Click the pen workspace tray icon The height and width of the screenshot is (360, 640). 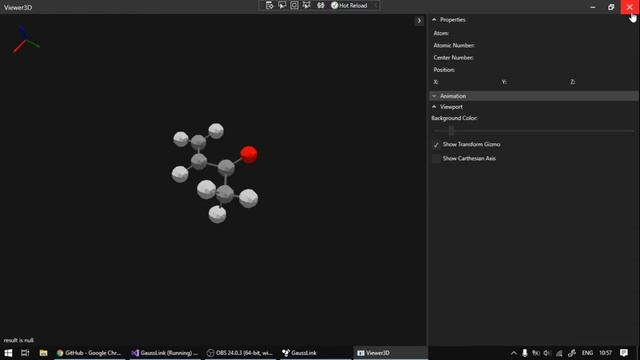(x=571, y=353)
